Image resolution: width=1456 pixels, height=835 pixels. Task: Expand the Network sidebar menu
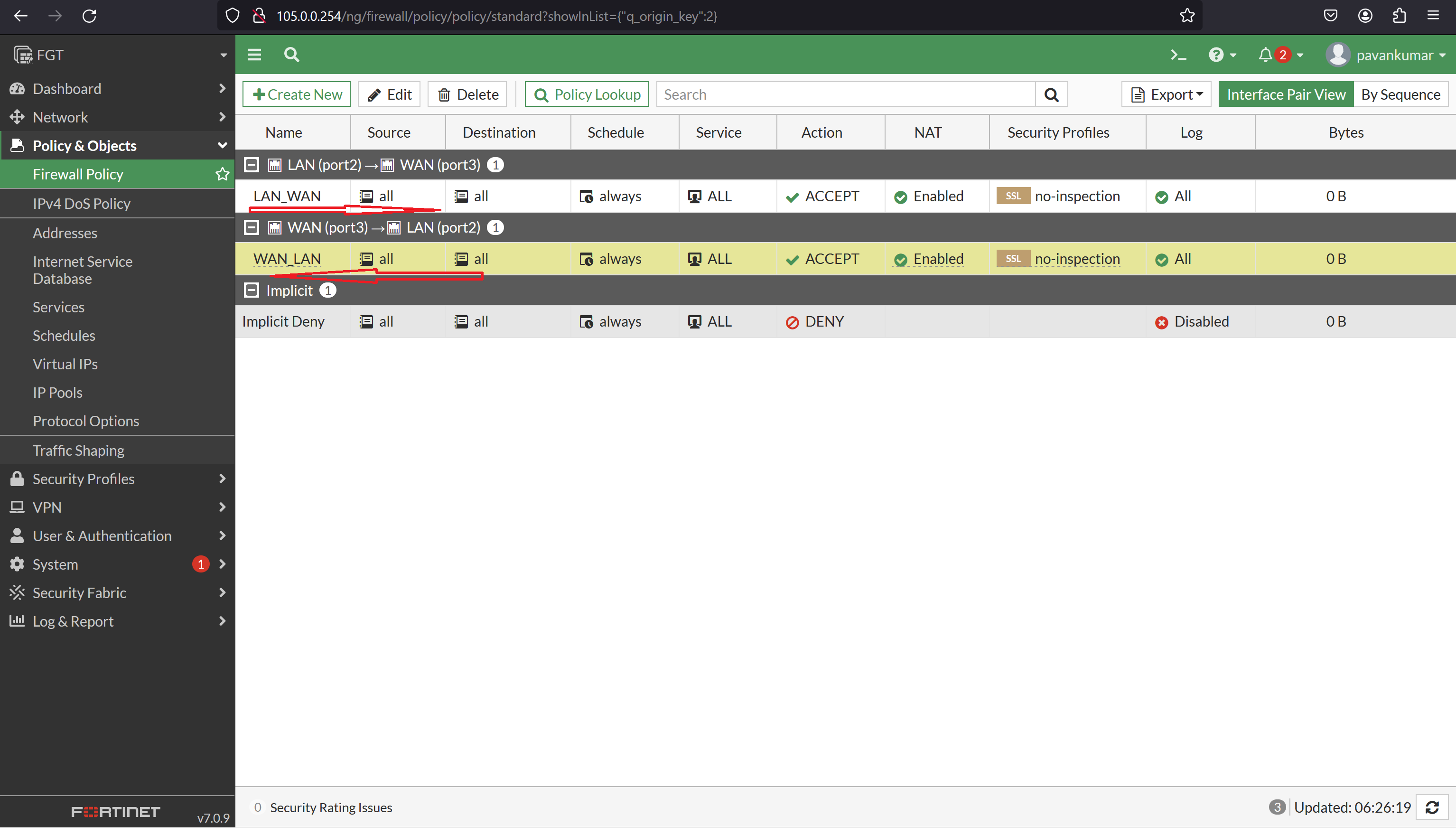[60, 117]
